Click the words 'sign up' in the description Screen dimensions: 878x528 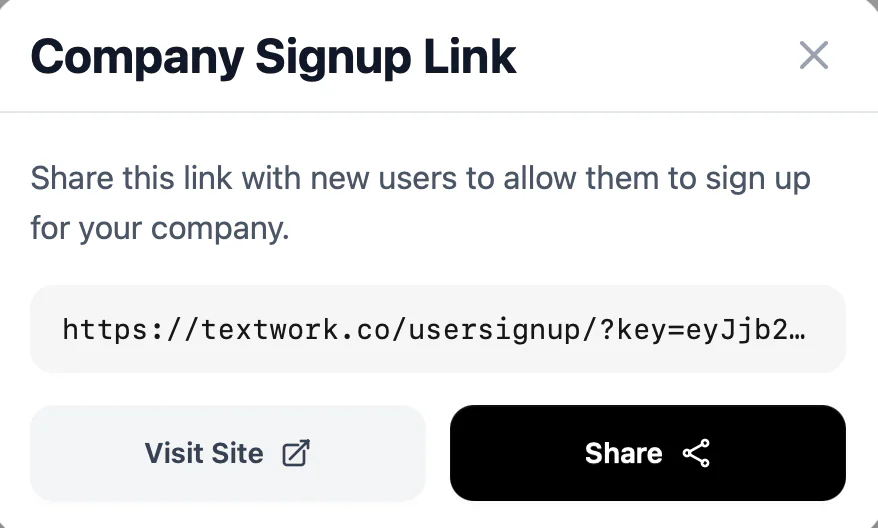coord(755,180)
